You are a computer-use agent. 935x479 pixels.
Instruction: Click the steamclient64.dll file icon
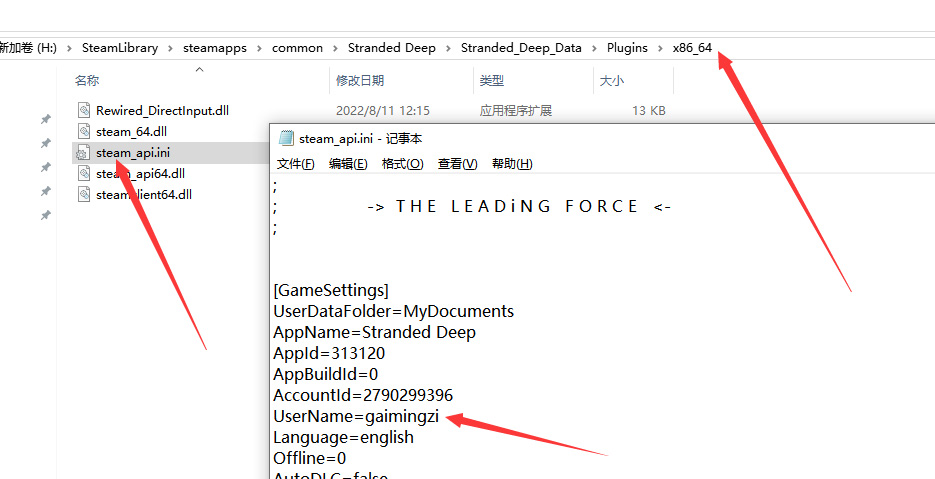[x=84, y=195]
